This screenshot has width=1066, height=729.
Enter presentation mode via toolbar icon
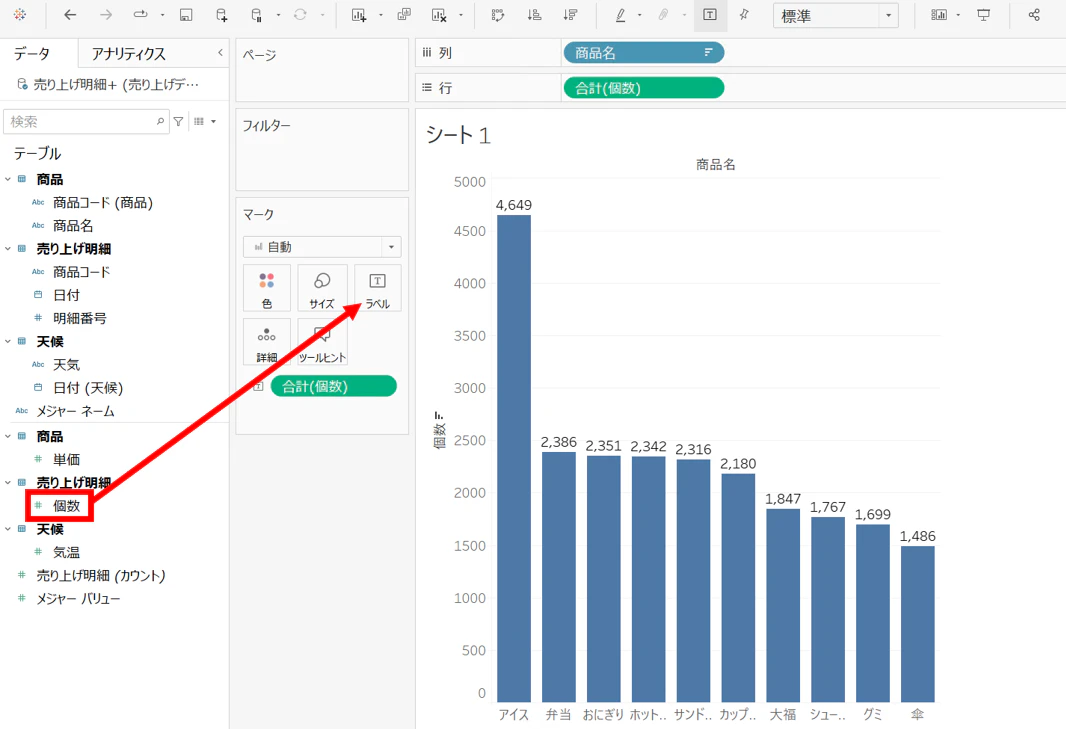pyautogui.click(x=984, y=15)
